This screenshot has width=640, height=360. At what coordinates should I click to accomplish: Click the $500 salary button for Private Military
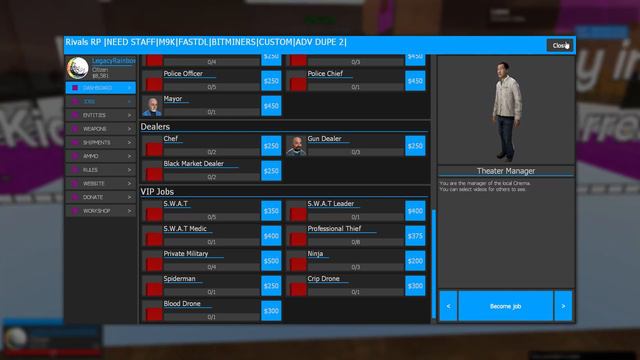[x=271, y=261]
